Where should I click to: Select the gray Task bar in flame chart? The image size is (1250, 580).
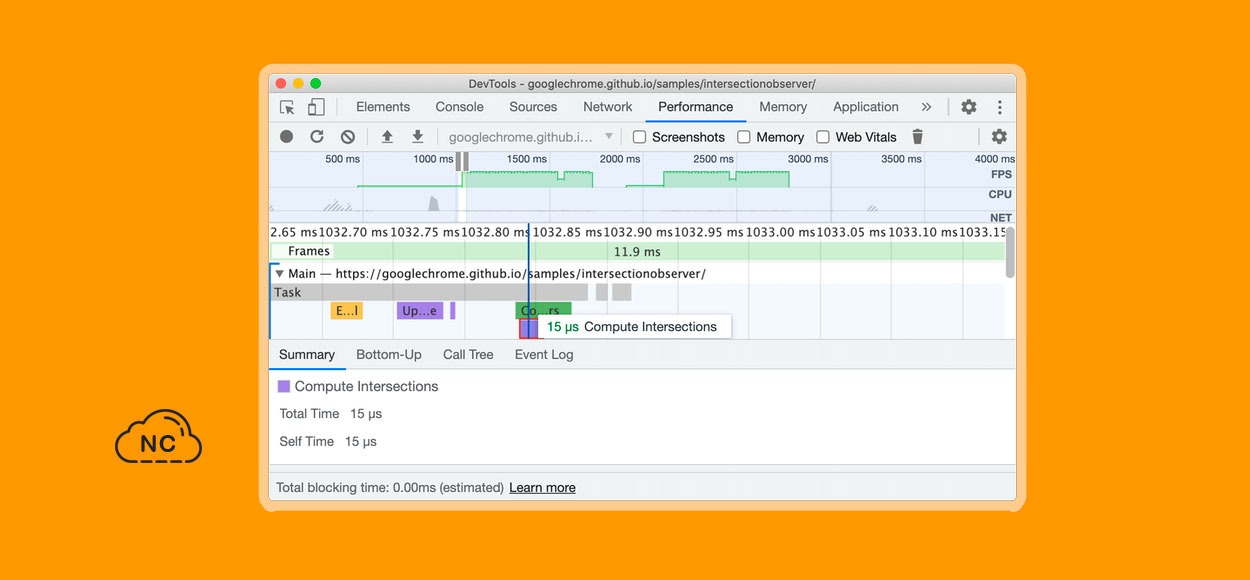(430, 293)
